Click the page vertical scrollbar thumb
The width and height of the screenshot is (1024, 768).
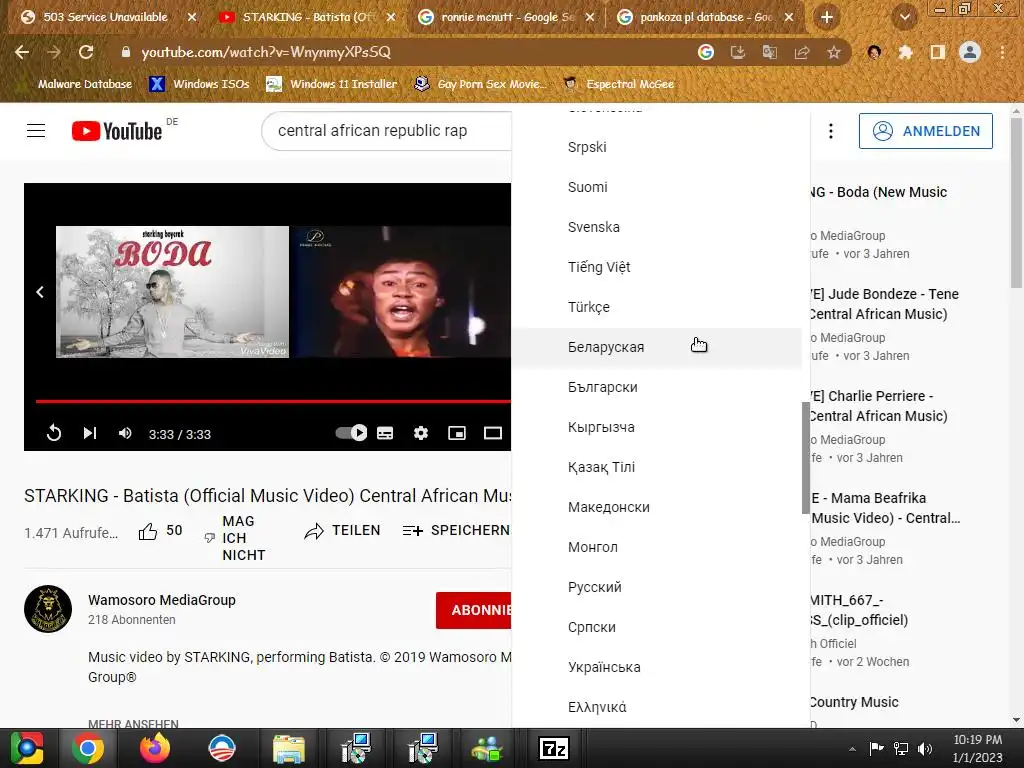(x=1017, y=202)
